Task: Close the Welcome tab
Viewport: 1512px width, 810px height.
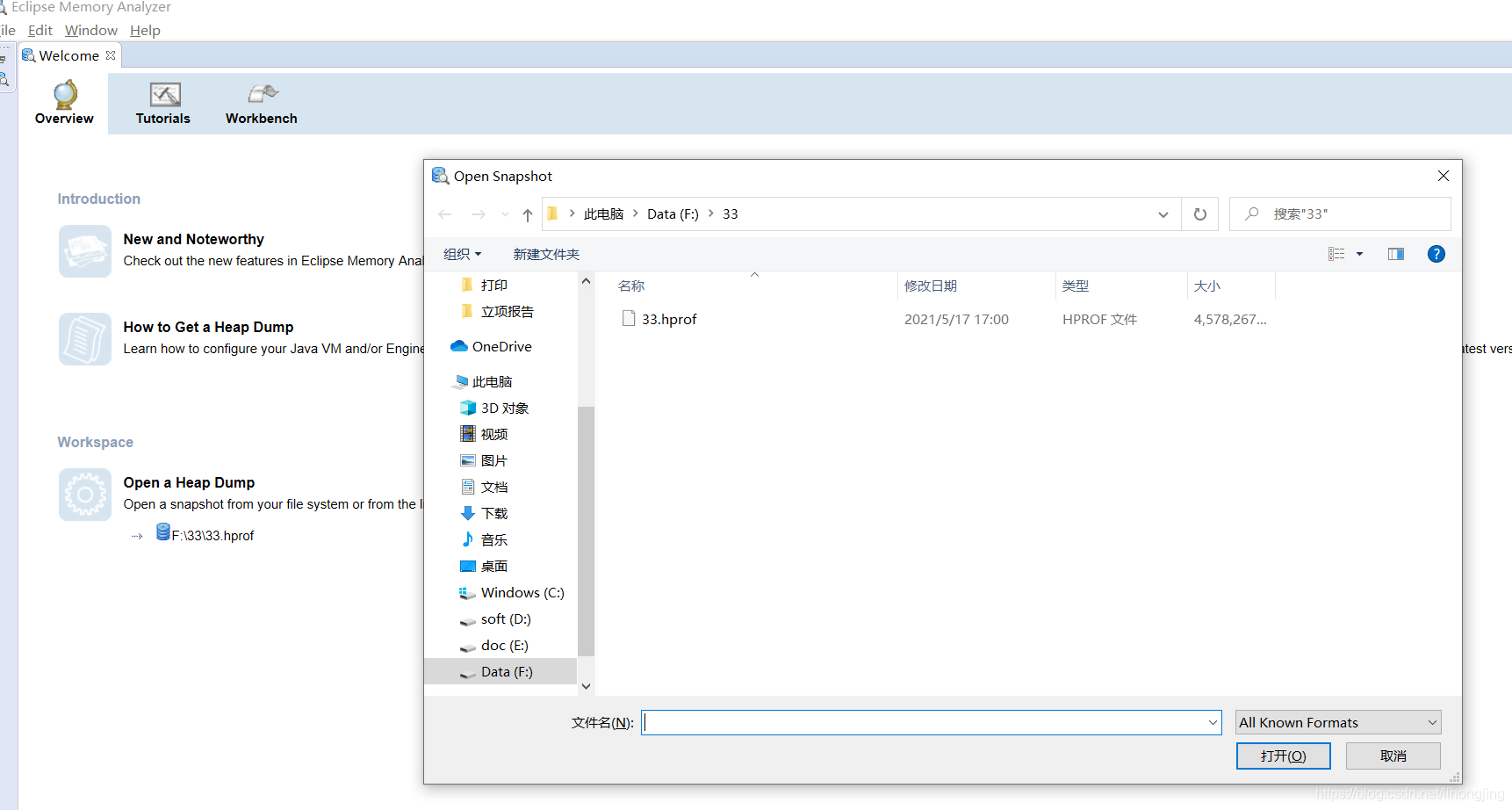Action: (x=111, y=55)
